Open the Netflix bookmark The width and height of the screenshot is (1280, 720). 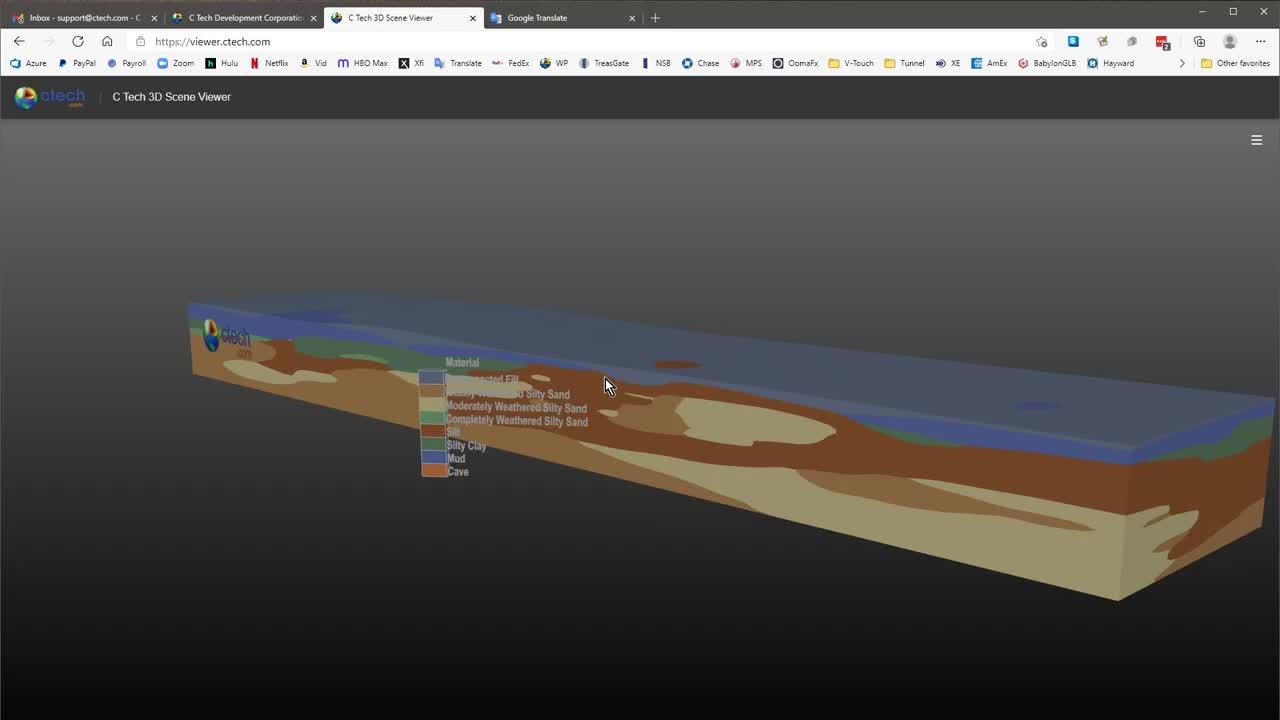coord(269,63)
